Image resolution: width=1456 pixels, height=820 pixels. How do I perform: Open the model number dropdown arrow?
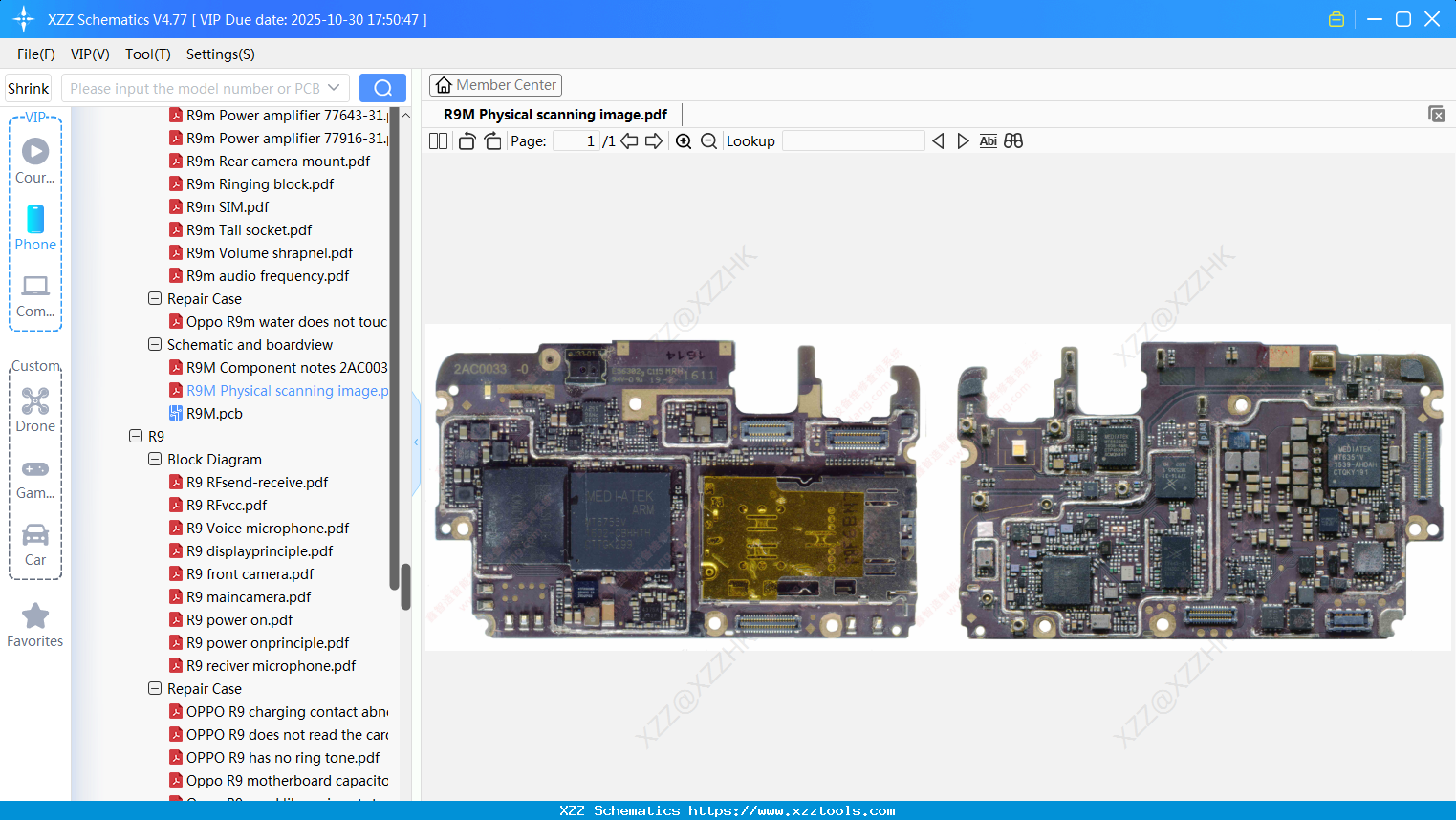334,88
